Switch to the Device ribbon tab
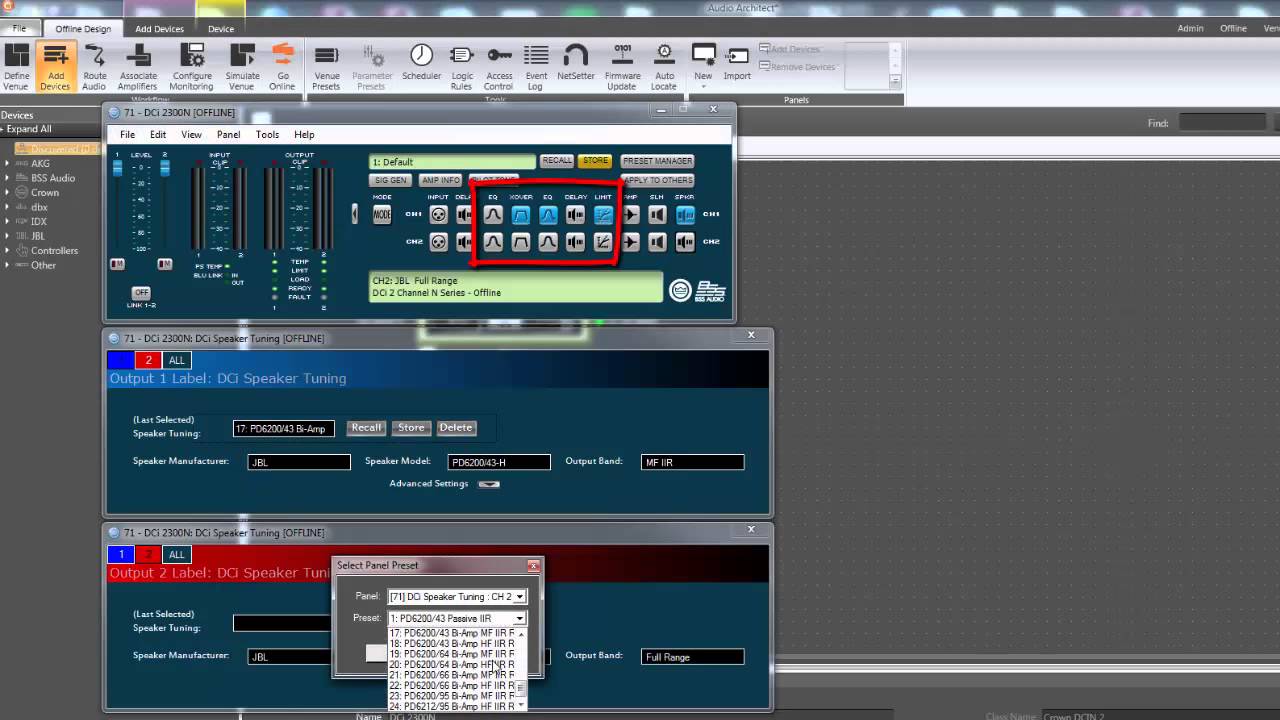This screenshot has height=720, width=1280. coord(221,29)
